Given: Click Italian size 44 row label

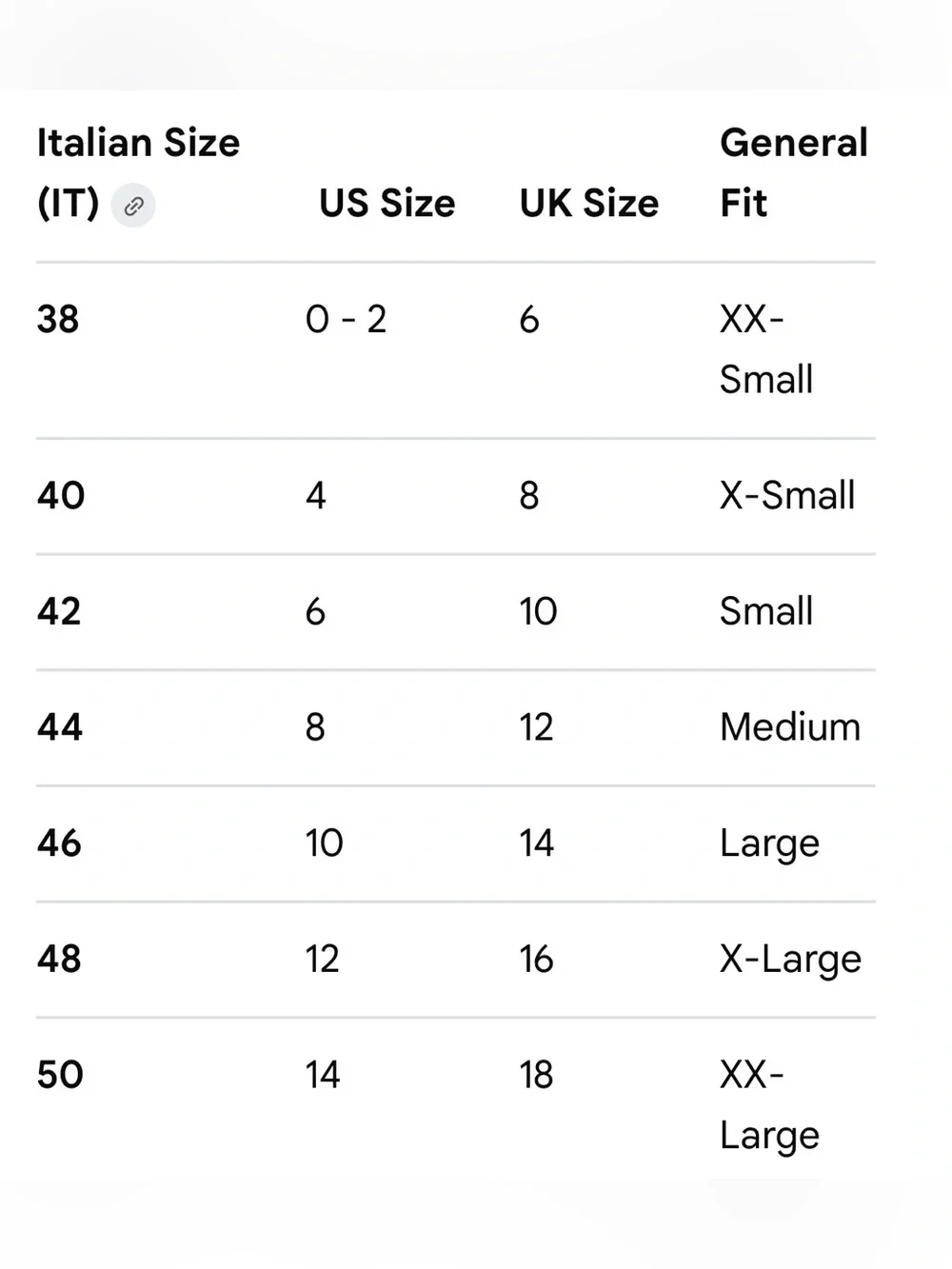Looking at the screenshot, I should pyautogui.click(x=60, y=727).
